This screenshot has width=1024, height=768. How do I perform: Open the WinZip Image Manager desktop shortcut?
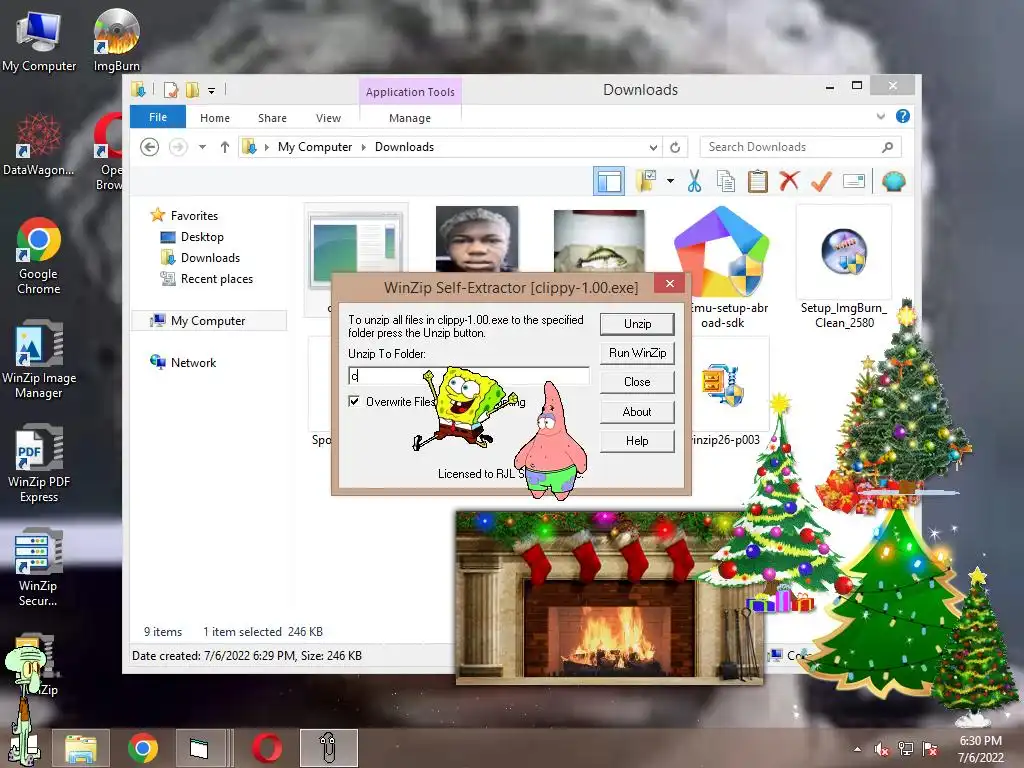pyautogui.click(x=39, y=359)
